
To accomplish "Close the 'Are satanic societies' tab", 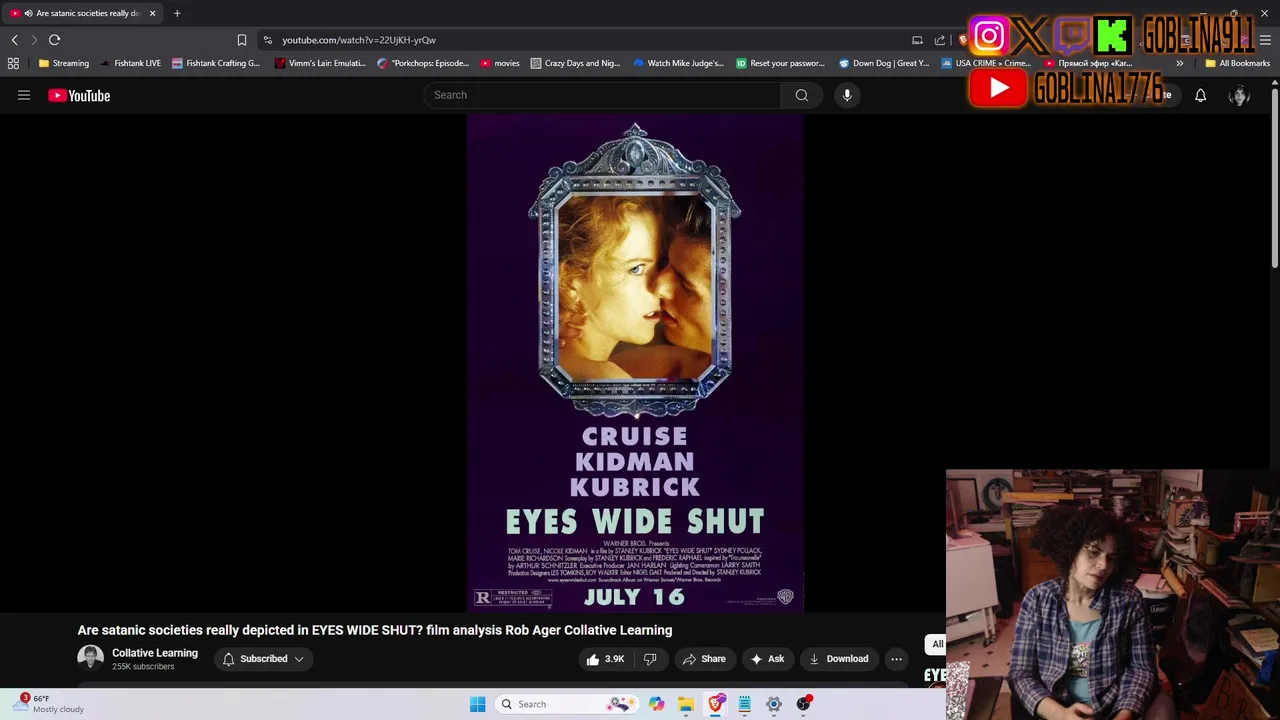I will (x=152, y=13).
